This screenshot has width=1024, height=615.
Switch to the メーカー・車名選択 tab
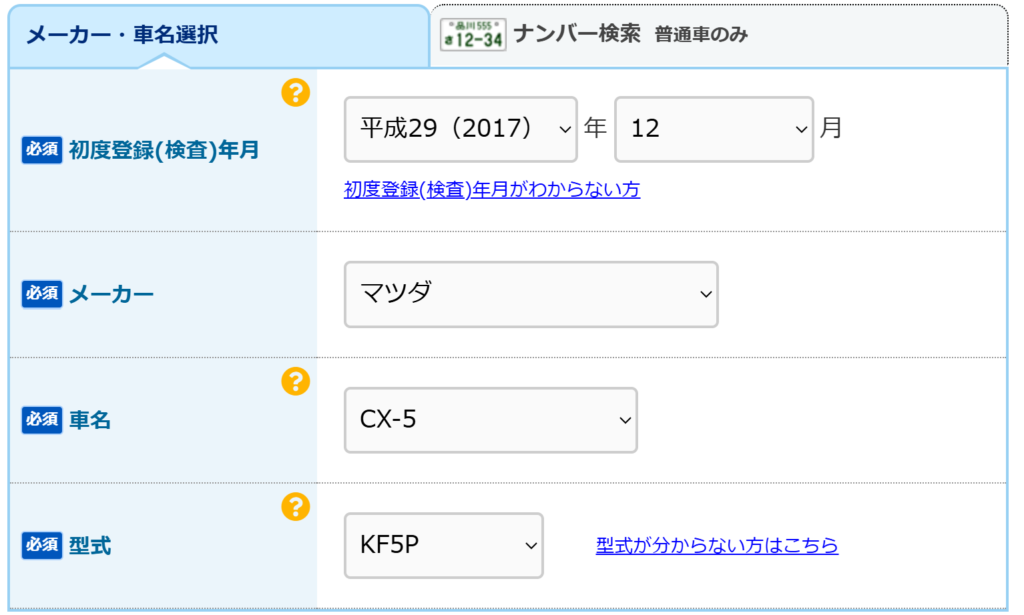[122, 35]
